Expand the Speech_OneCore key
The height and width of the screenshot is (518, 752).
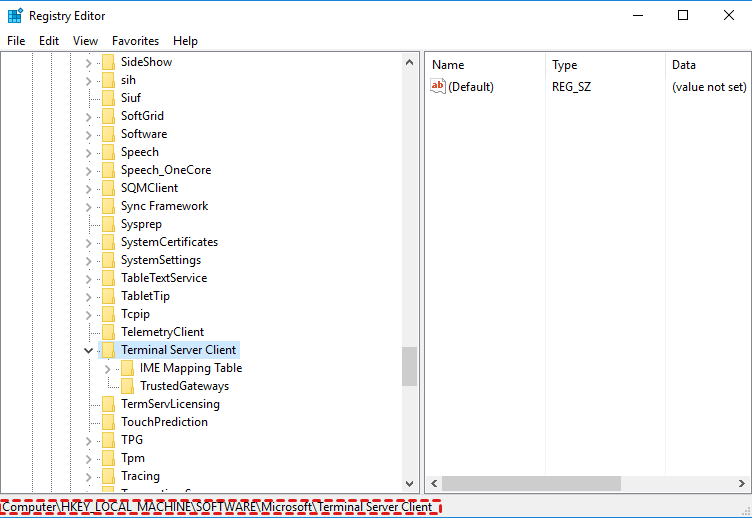88,171
